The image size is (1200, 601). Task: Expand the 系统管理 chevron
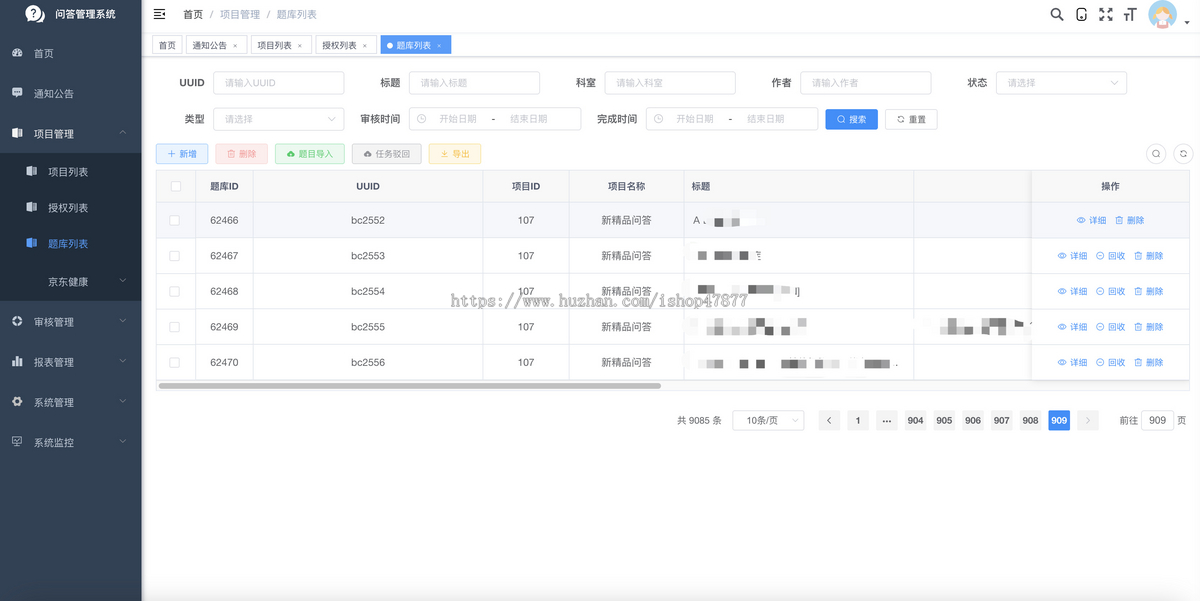coord(123,401)
